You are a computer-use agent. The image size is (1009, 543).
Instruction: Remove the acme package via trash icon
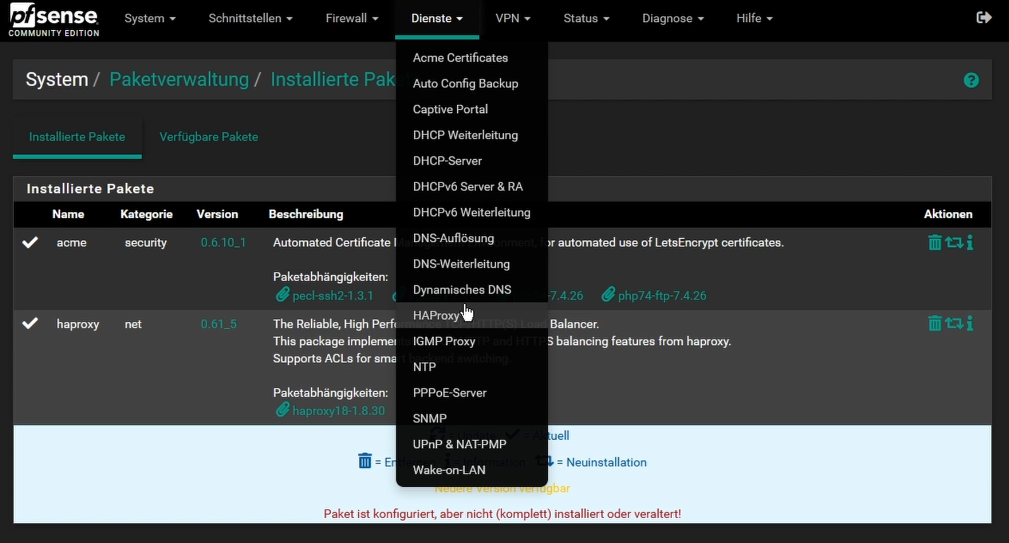pyautogui.click(x=934, y=243)
